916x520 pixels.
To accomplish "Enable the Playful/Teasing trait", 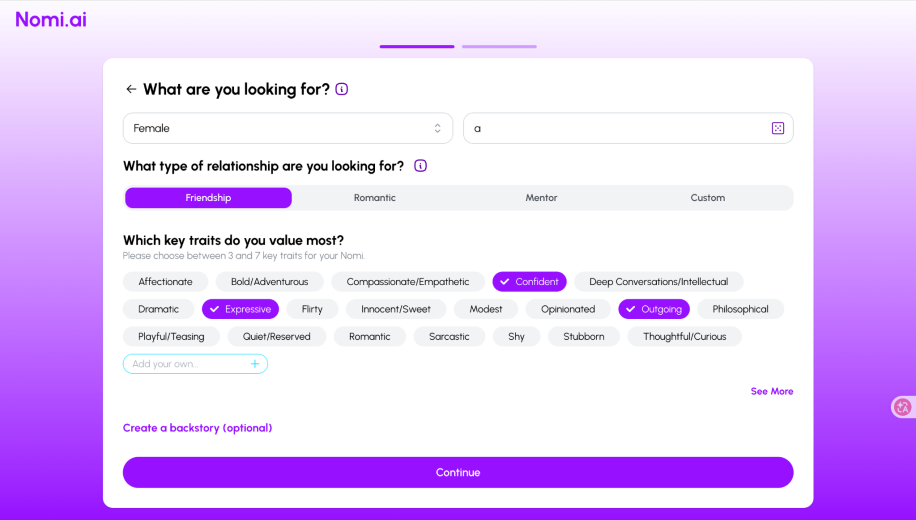I will pyautogui.click(x=171, y=337).
